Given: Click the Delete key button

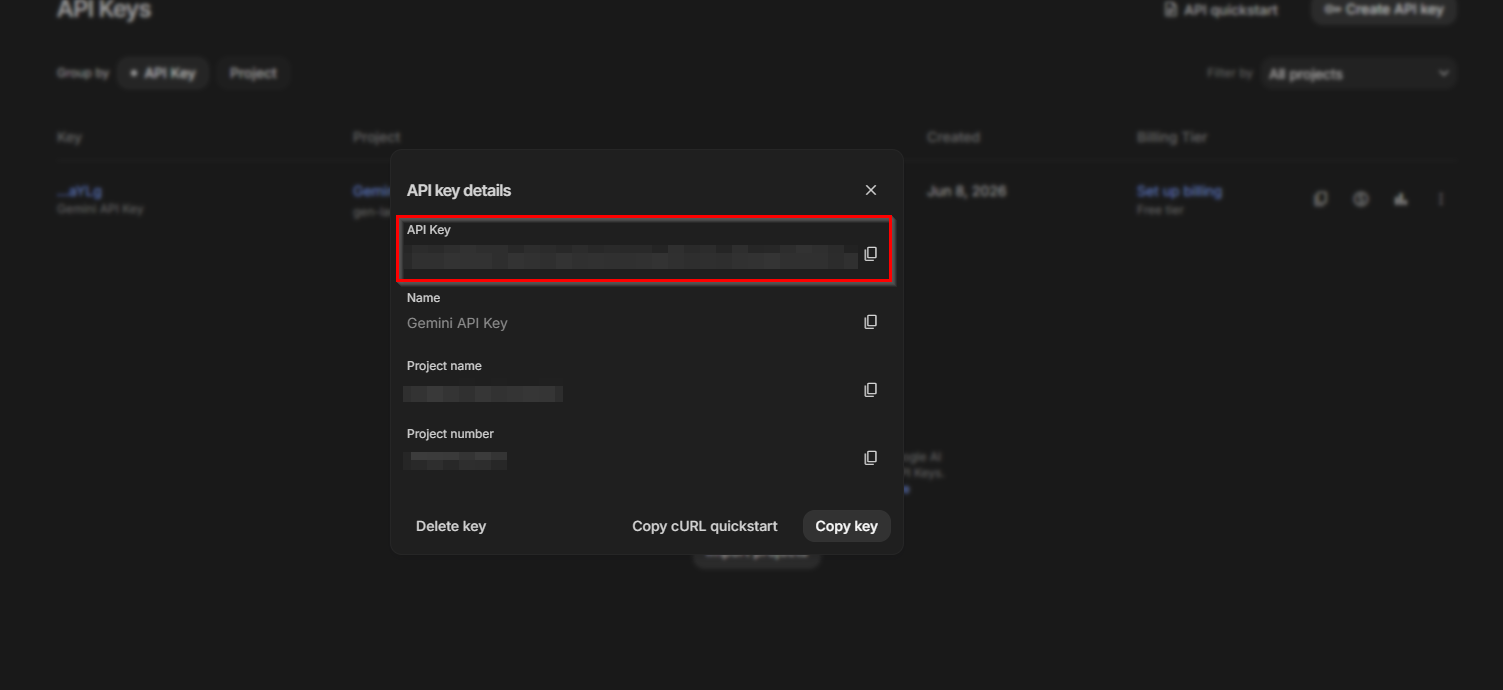Looking at the screenshot, I should point(451,526).
